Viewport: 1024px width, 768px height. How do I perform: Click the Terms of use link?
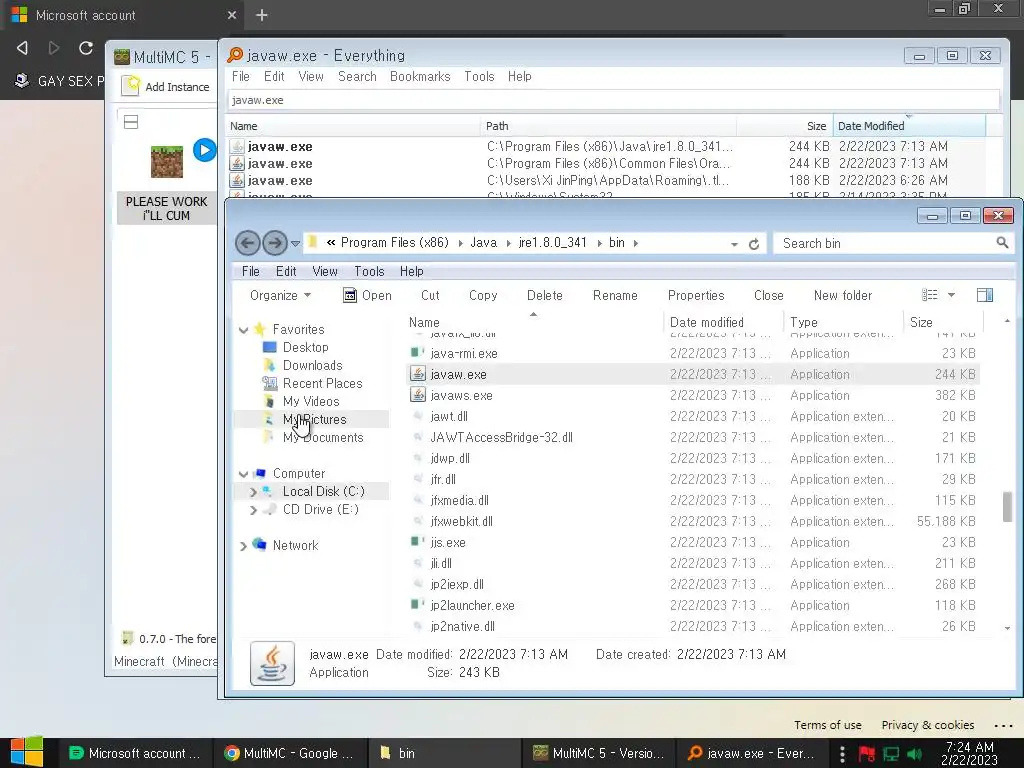827,725
